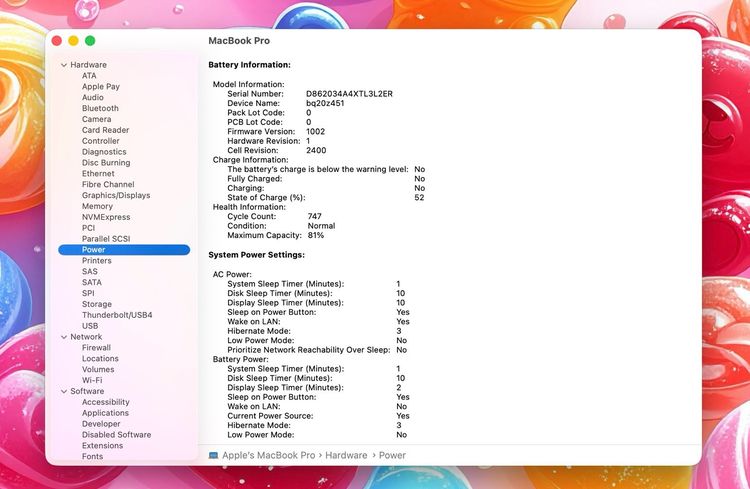View Storage information

tap(97, 304)
